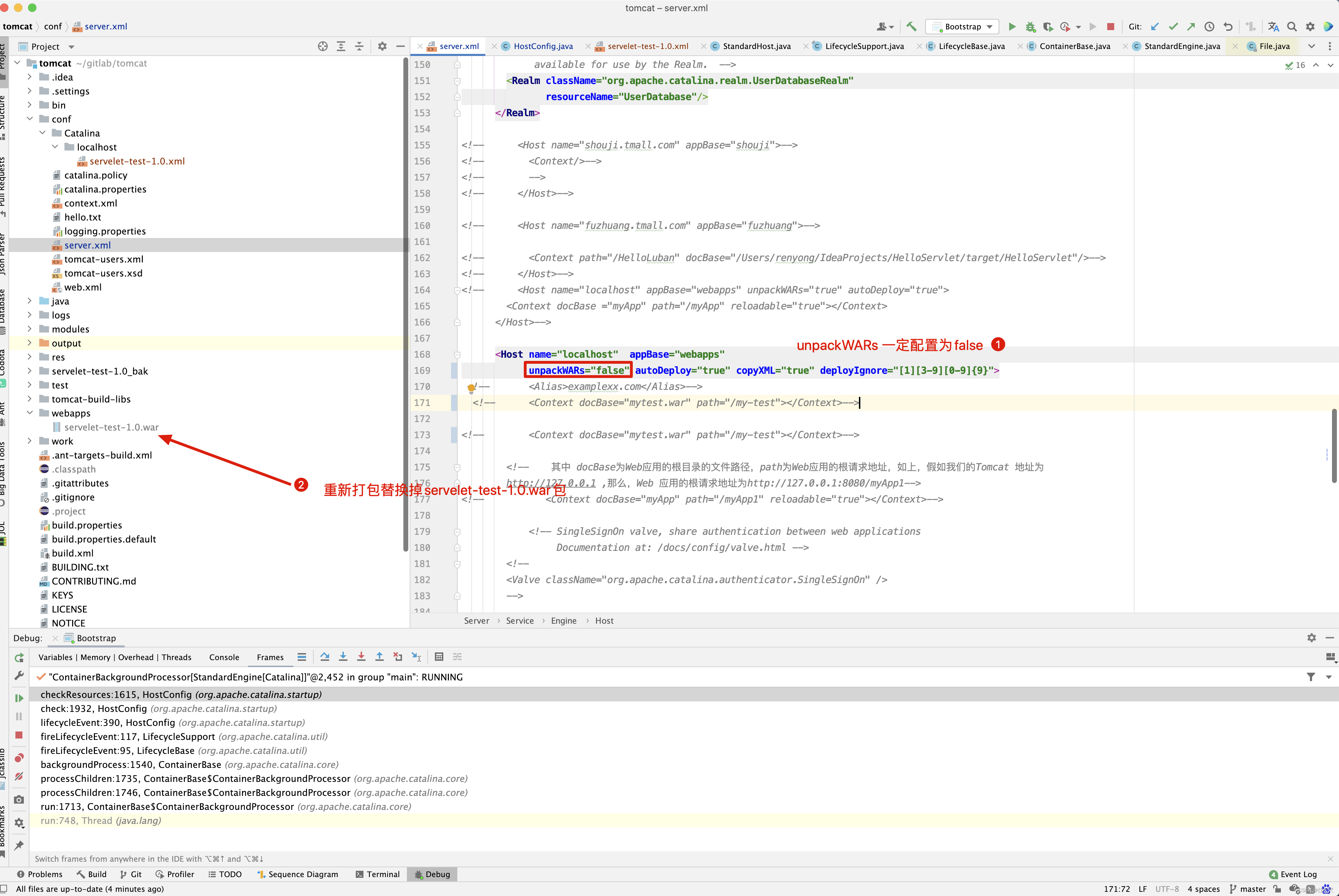Open the Terminal tool window
The height and width of the screenshot is (896, 1339).
[x=377, y=874]
